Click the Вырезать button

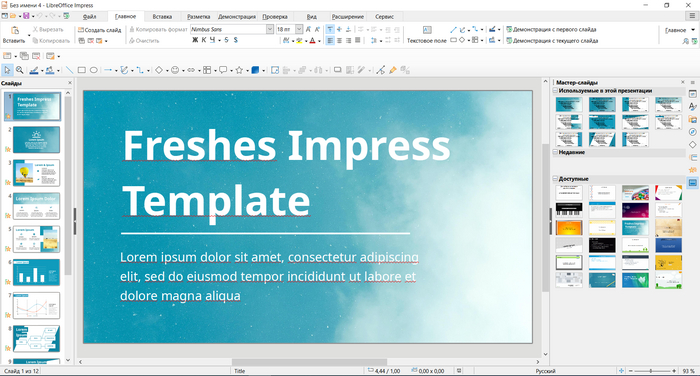click(x=48, y=29)
